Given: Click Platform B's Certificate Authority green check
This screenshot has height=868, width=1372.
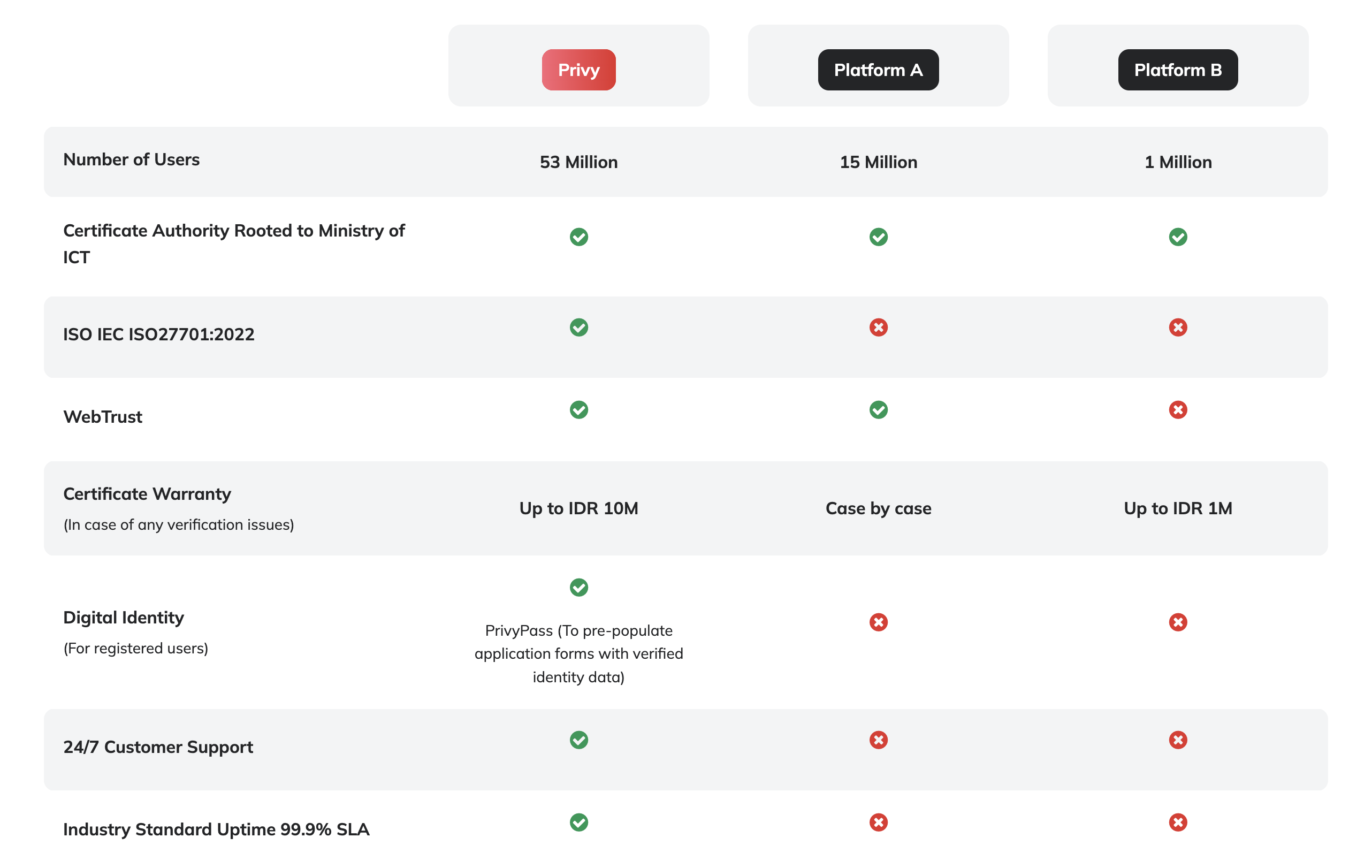Looking at the screenshot, I should 1178,237.
